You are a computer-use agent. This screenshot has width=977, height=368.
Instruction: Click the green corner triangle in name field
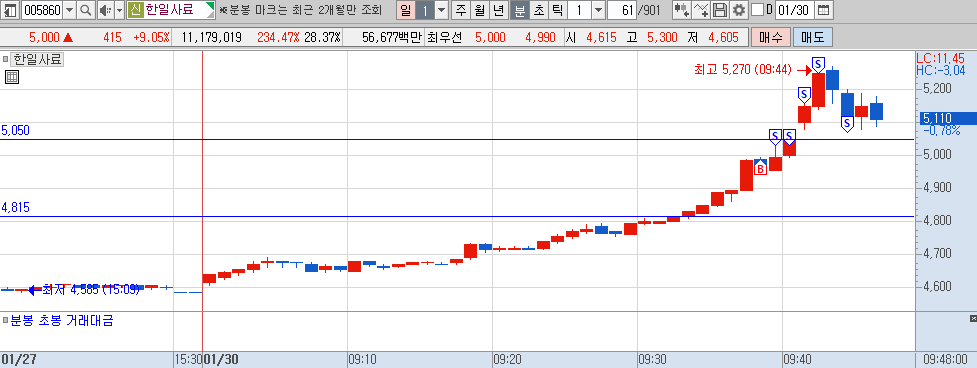coord(211,6)
